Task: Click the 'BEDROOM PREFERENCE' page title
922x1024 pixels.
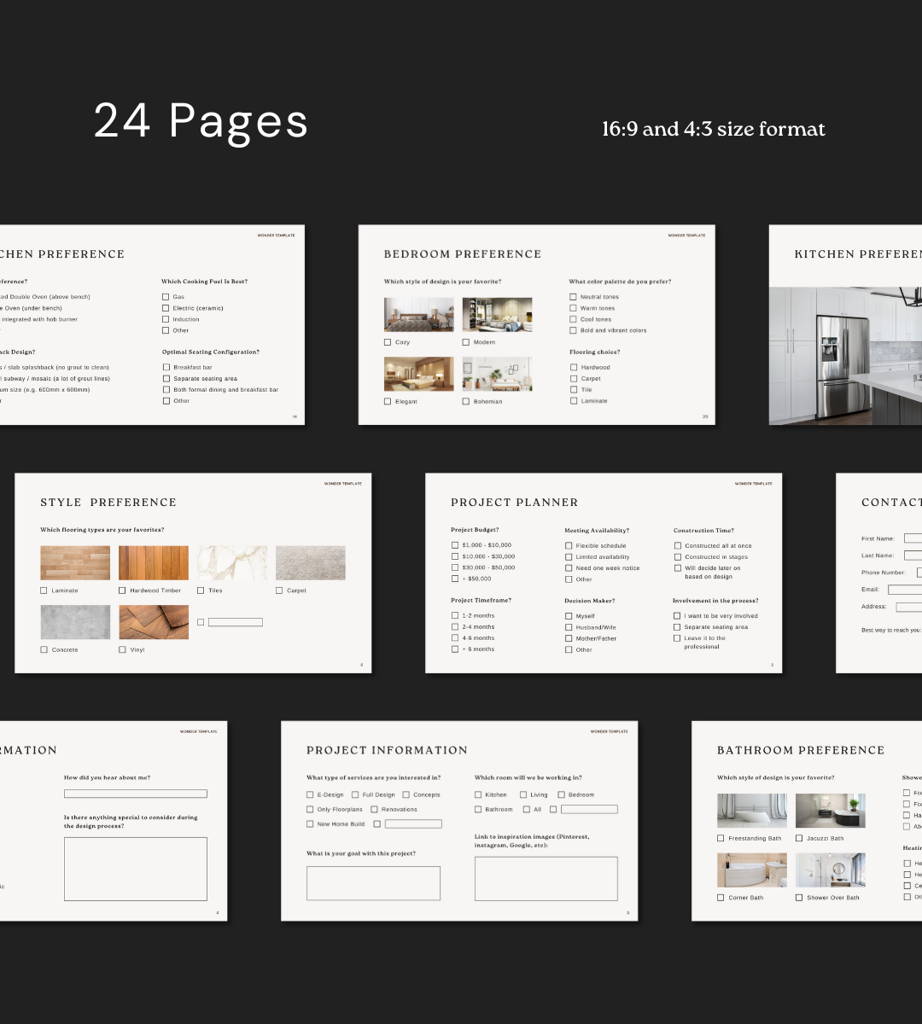Action: 462,254
